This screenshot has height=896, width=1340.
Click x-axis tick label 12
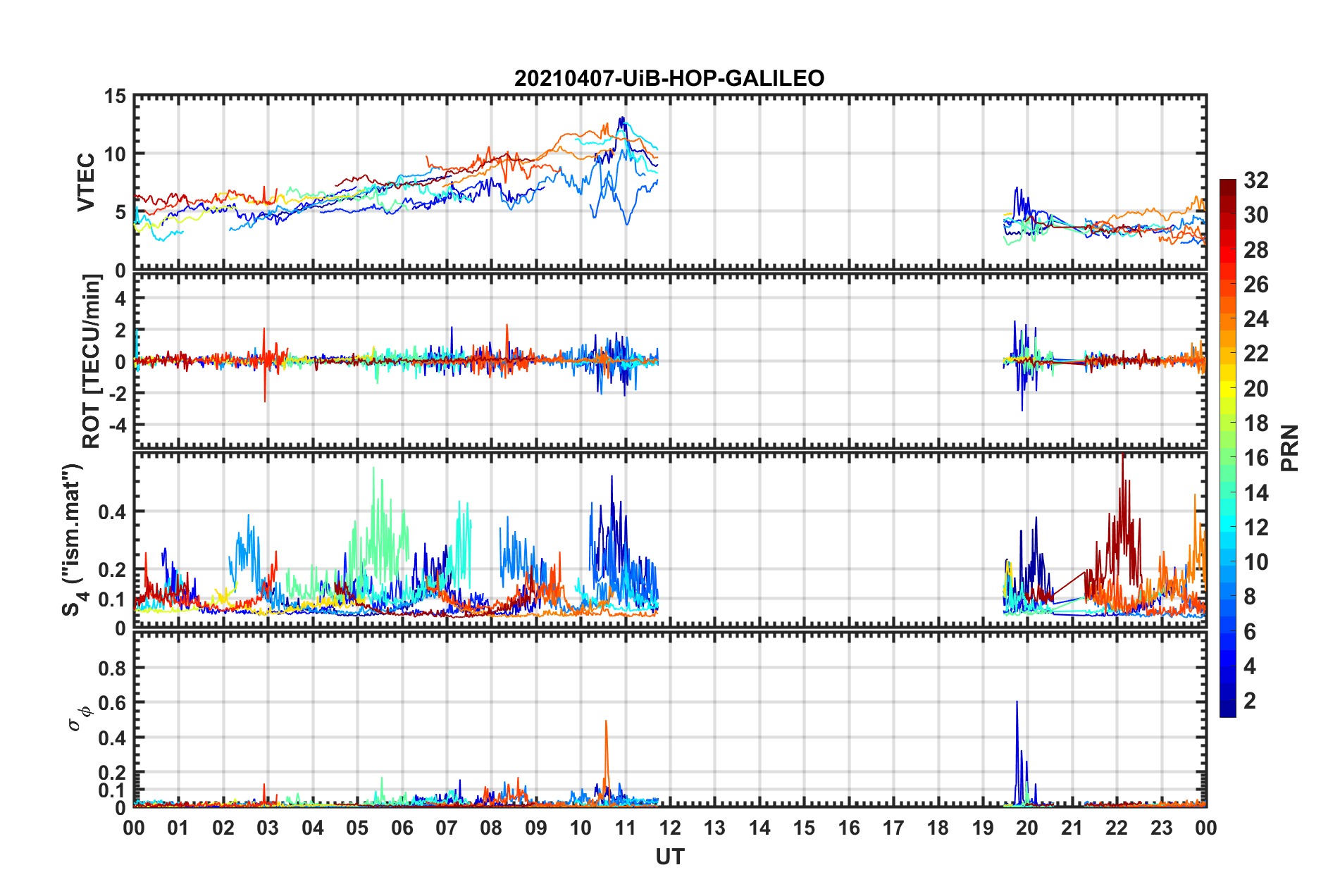[670, 828]
